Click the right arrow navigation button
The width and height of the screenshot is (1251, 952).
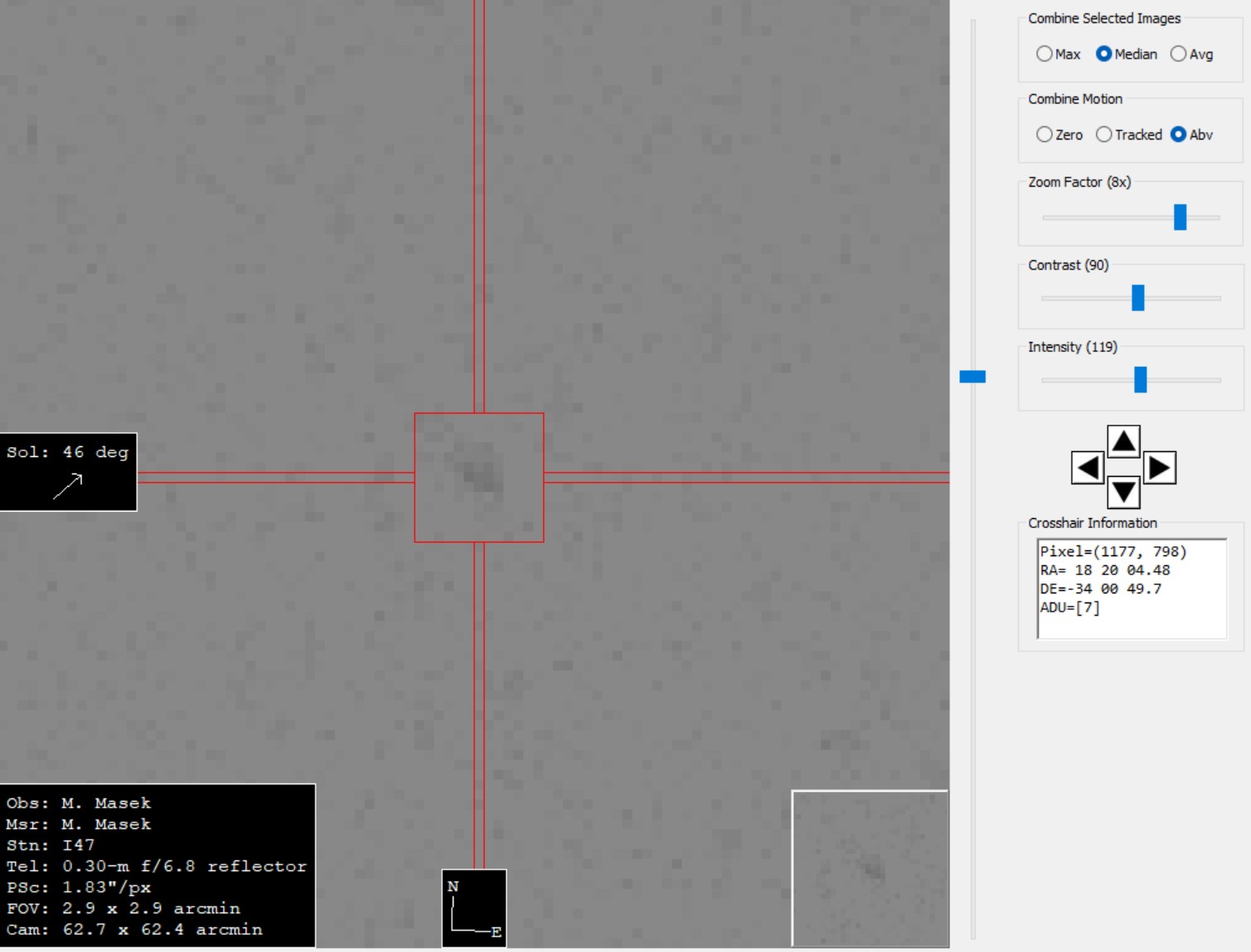point(1159,468)
